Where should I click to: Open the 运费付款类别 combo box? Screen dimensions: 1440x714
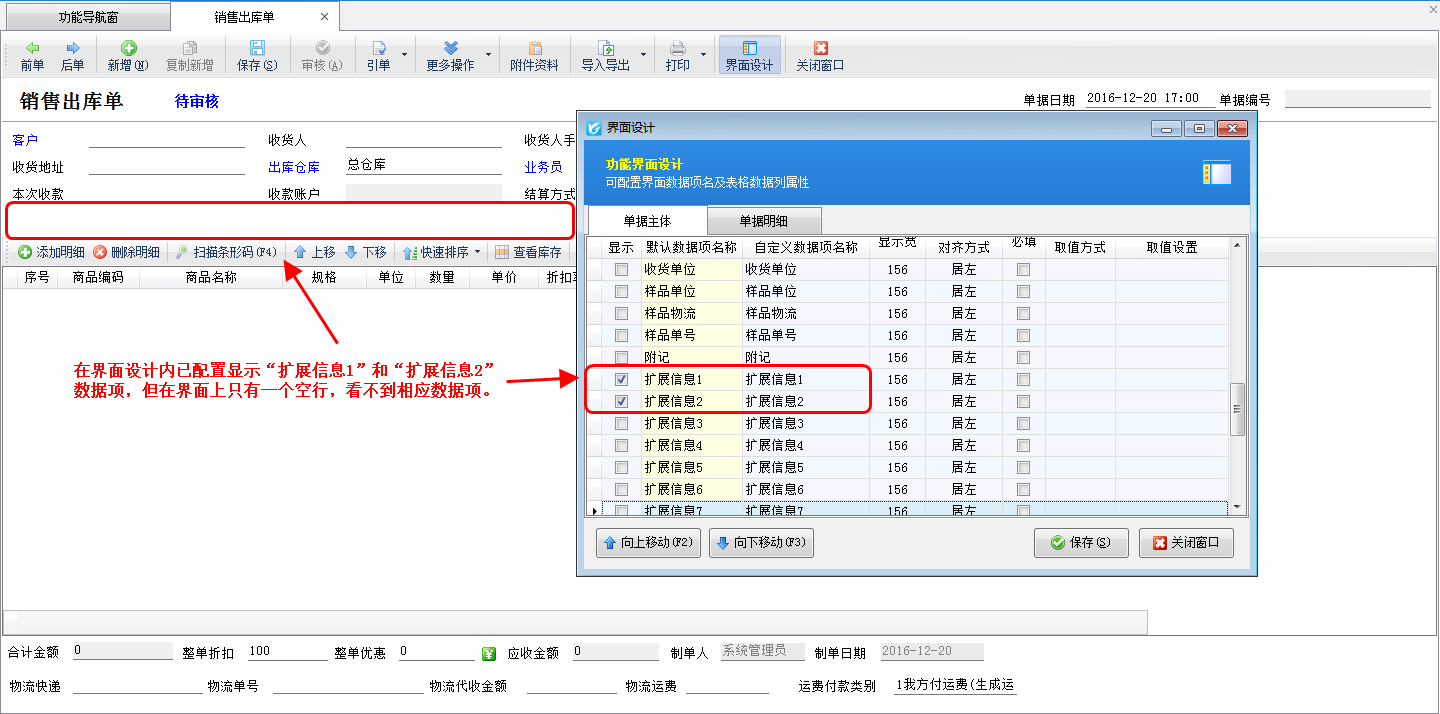click(955, 685)
